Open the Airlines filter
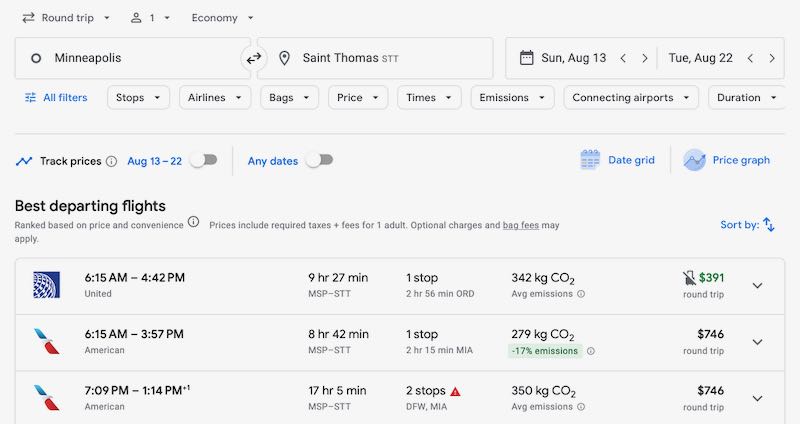 pyautogui.click(x=215, y=97)
